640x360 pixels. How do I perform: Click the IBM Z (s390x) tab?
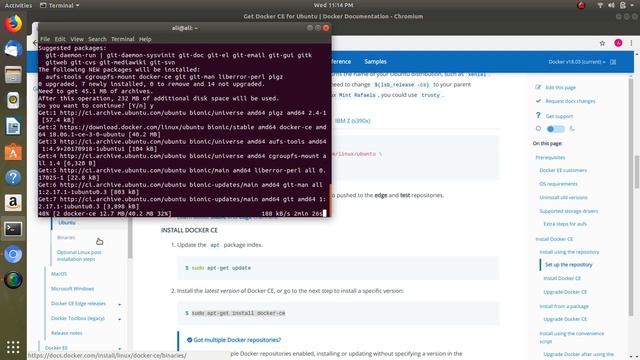coord(352,121)
